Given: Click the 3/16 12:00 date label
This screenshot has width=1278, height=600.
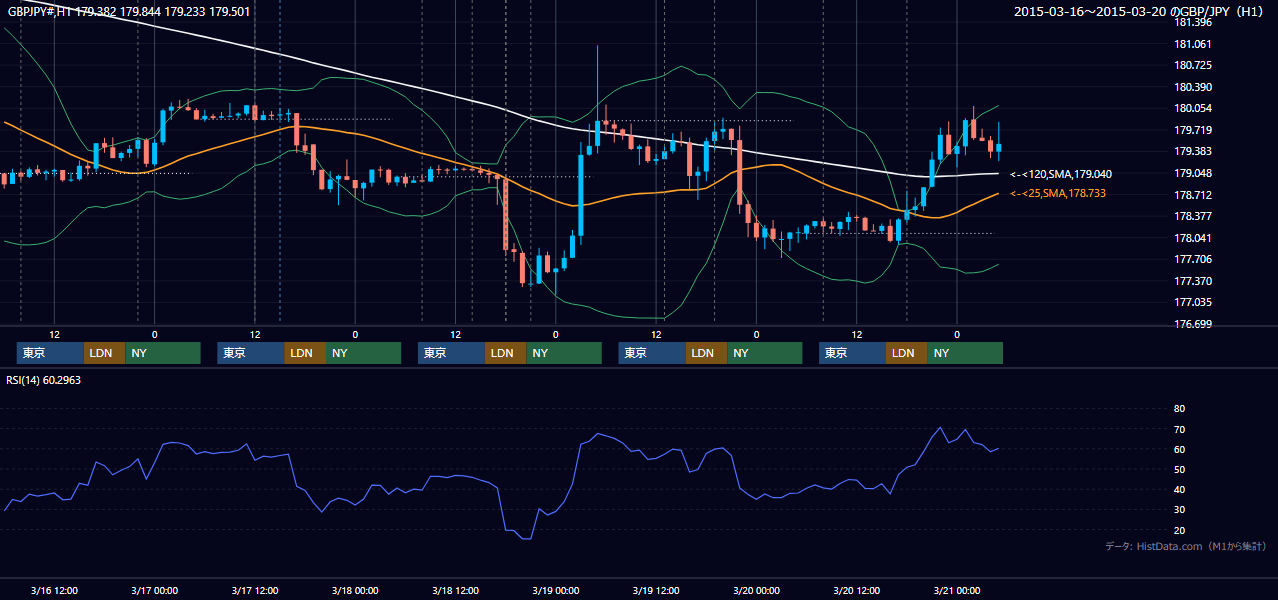Looking at the screenshot, I should pos(54,591).
